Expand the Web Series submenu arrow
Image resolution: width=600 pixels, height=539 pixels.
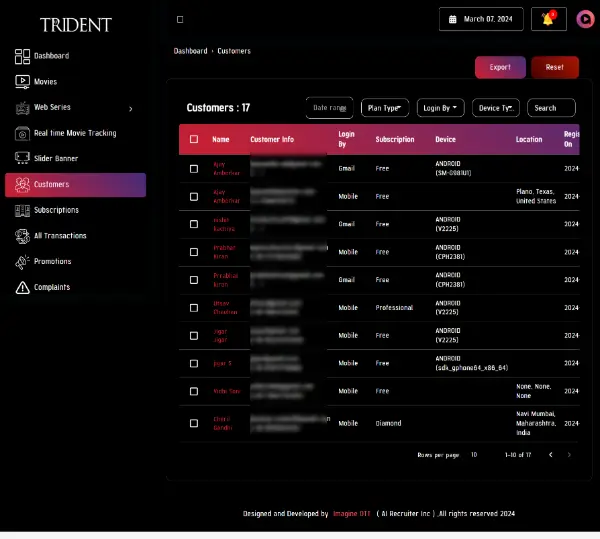click(x=131, y=108)
